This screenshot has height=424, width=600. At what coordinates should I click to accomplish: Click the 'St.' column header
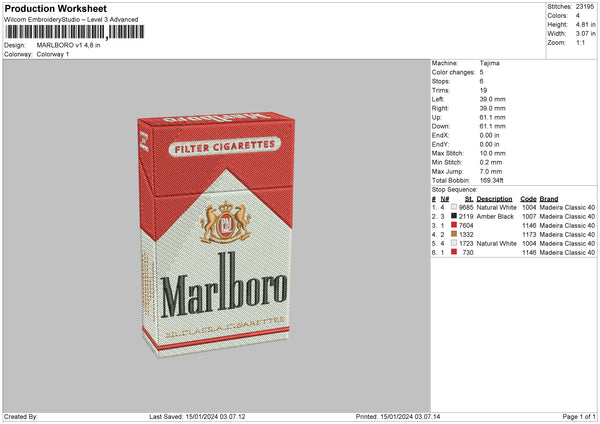[469, 199]
